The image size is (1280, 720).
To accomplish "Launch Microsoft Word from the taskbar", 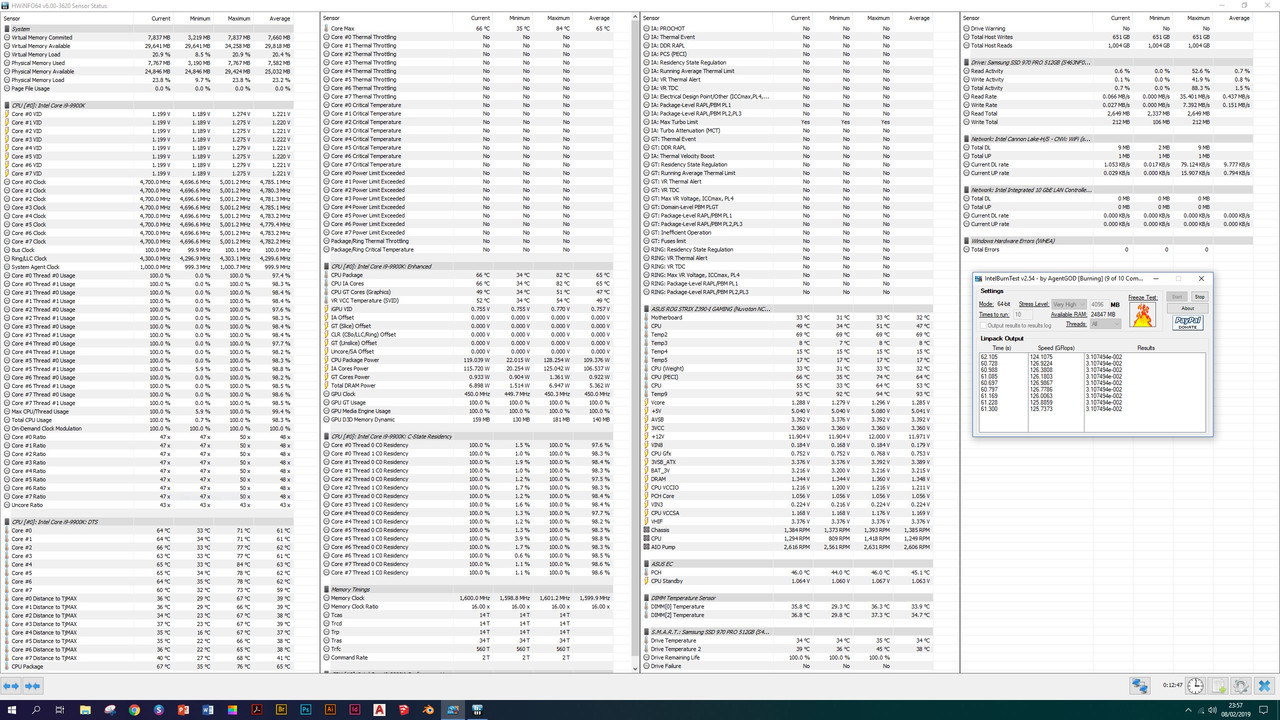I will (x=206, y=710).
